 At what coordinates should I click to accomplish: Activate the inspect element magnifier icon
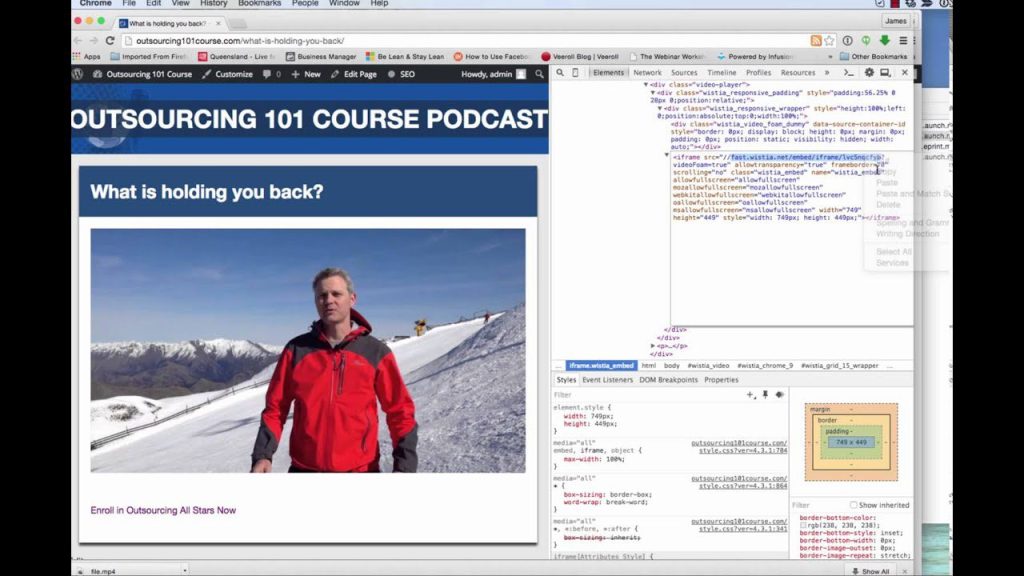[x=559, y=73]
